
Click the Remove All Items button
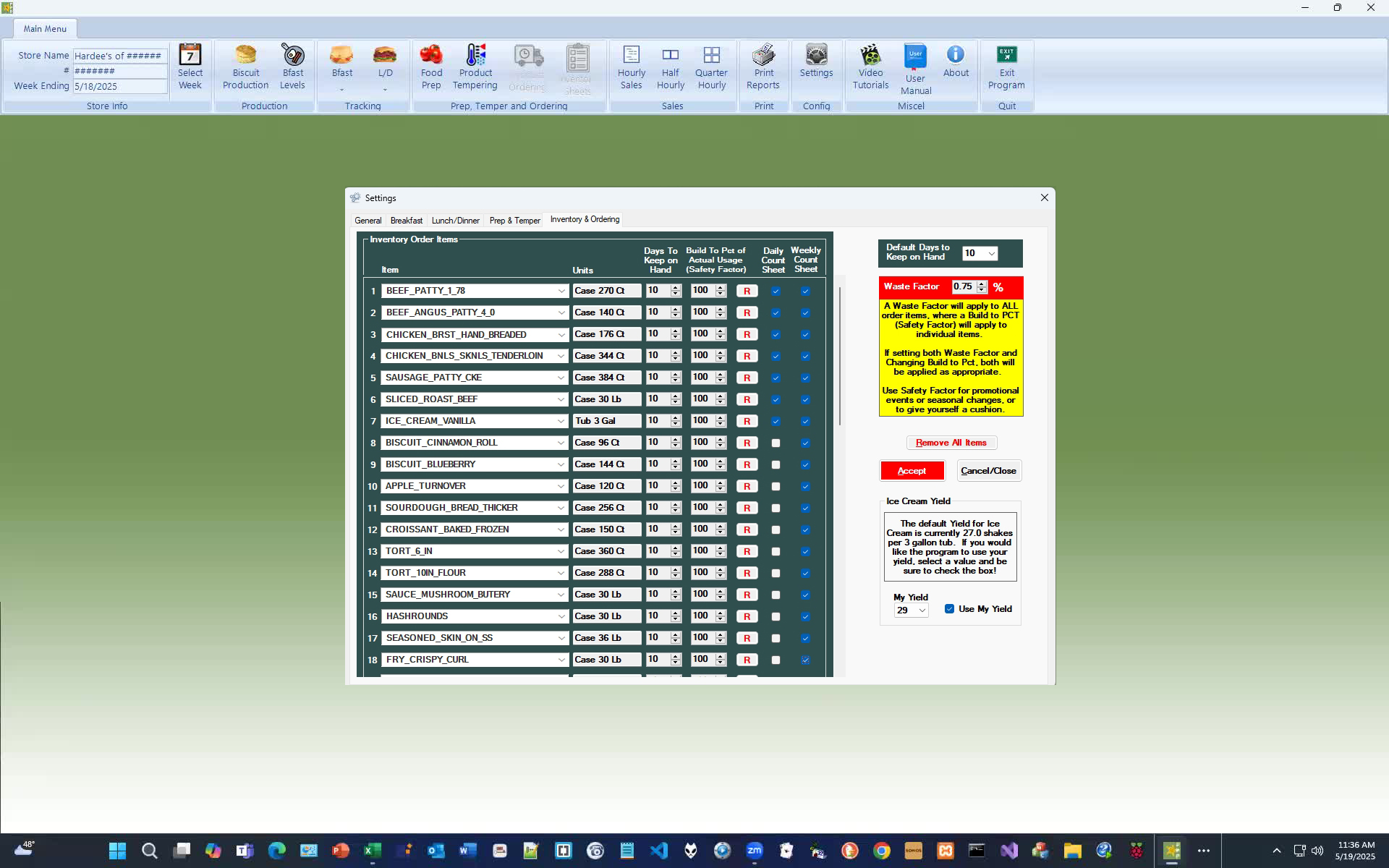click(x=951, y=443)
